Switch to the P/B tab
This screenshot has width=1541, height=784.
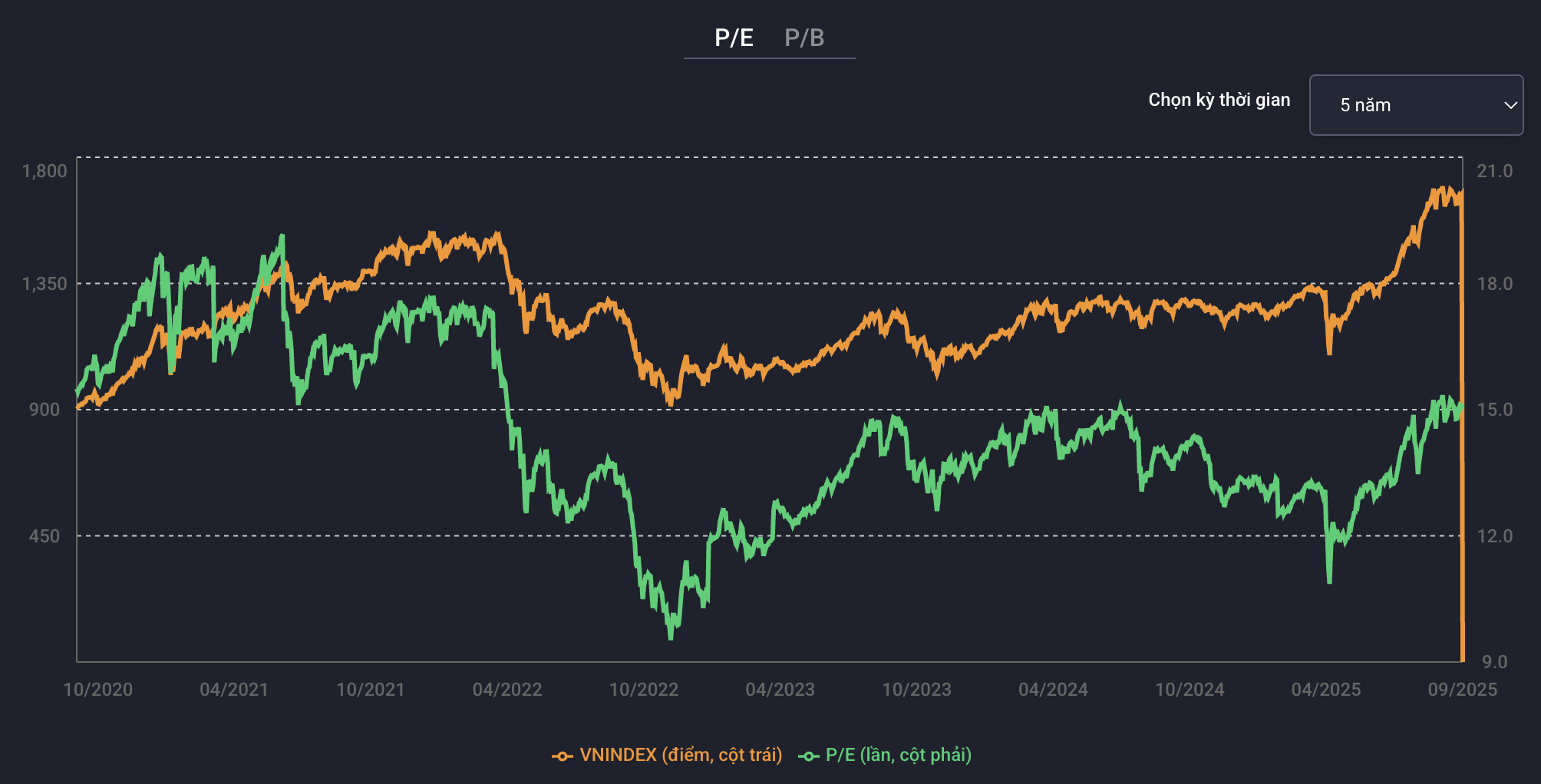click(x=803, y=38)
